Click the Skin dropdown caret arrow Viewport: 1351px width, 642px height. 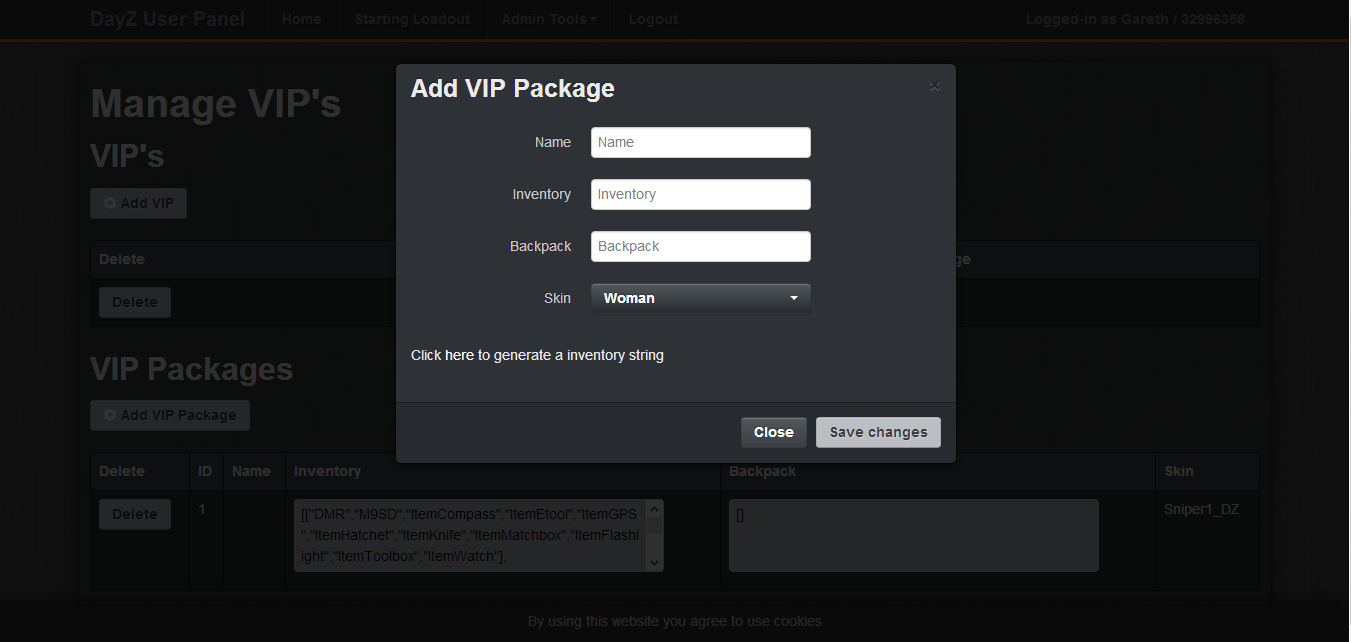coord(794,298)
